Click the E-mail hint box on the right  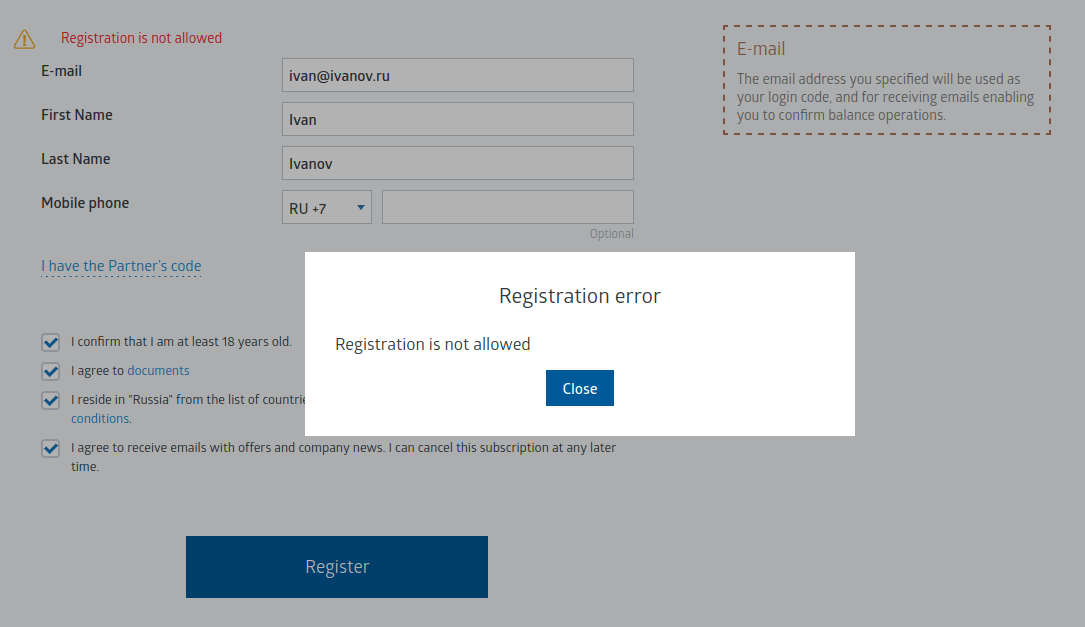pos(886,80)
